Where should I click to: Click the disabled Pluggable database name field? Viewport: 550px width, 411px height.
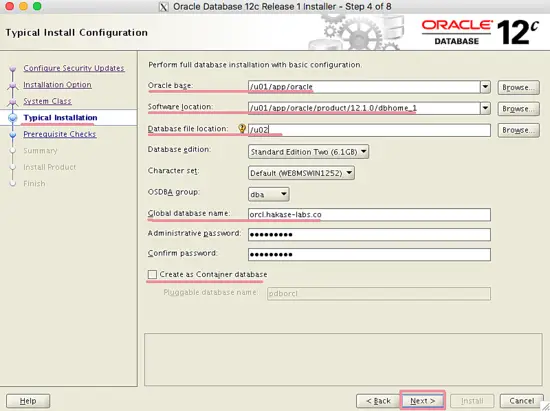(379, 294)
